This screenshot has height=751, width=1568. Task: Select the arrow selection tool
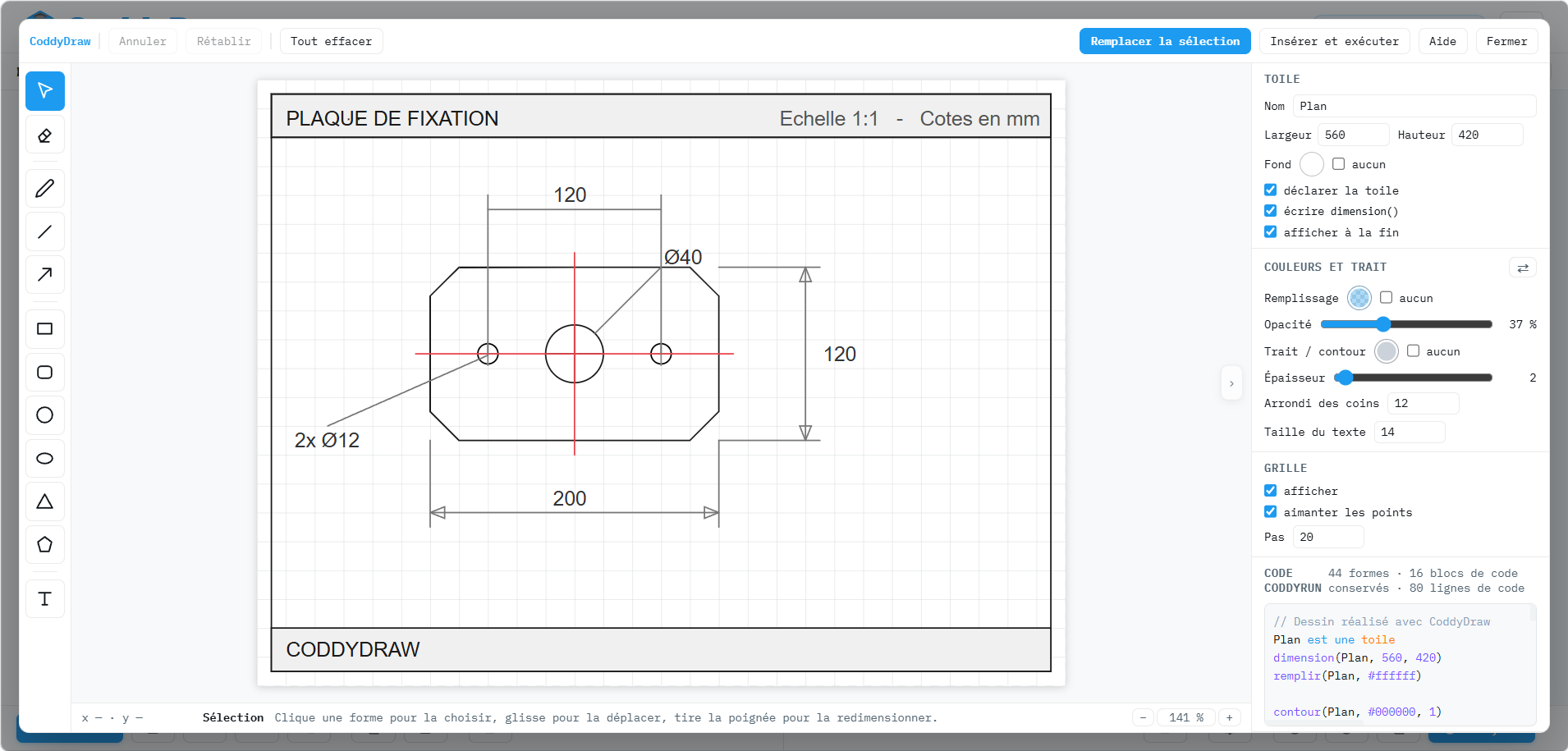[x=45, y=91]
